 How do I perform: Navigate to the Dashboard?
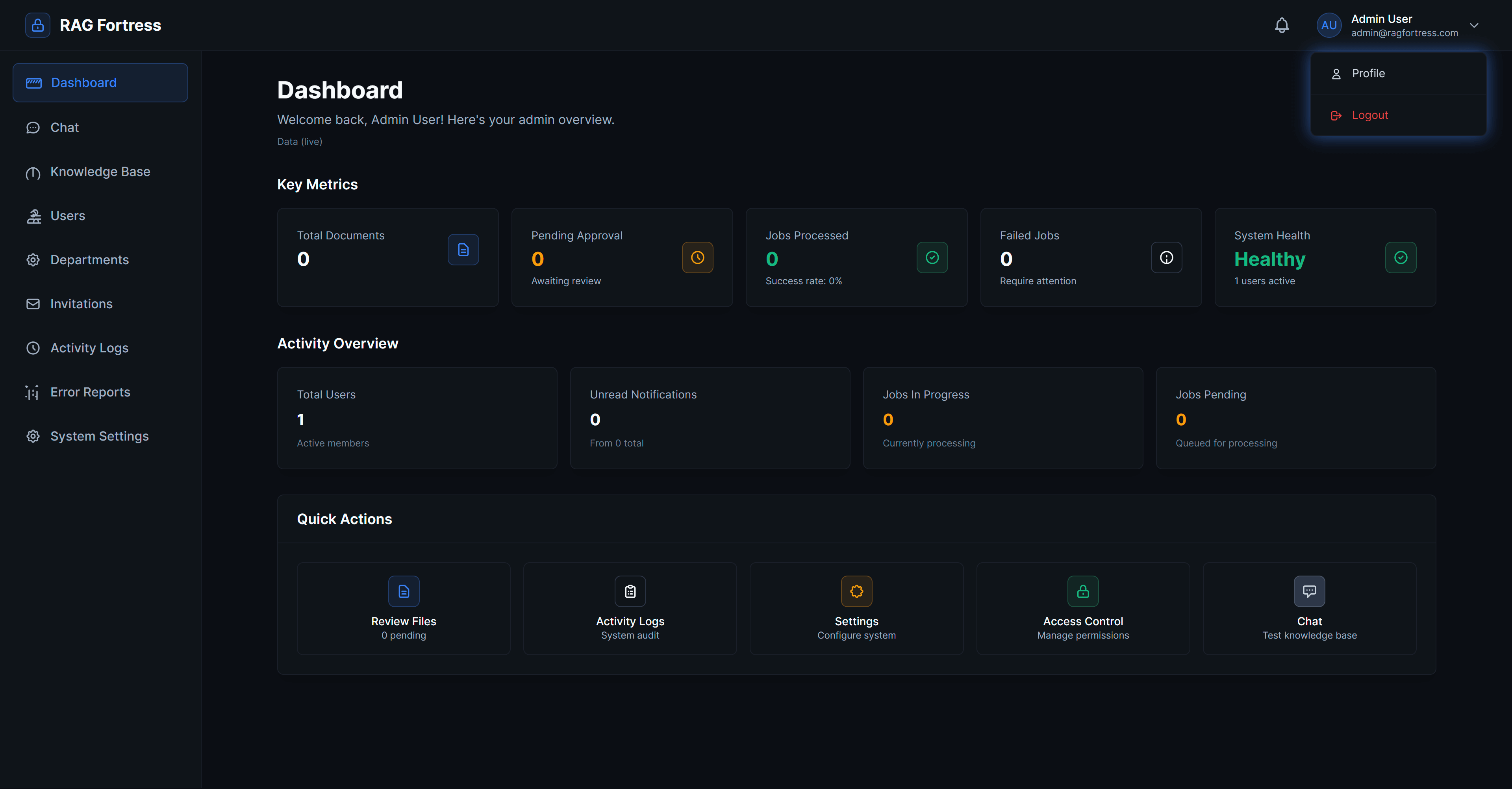(83, 82)
